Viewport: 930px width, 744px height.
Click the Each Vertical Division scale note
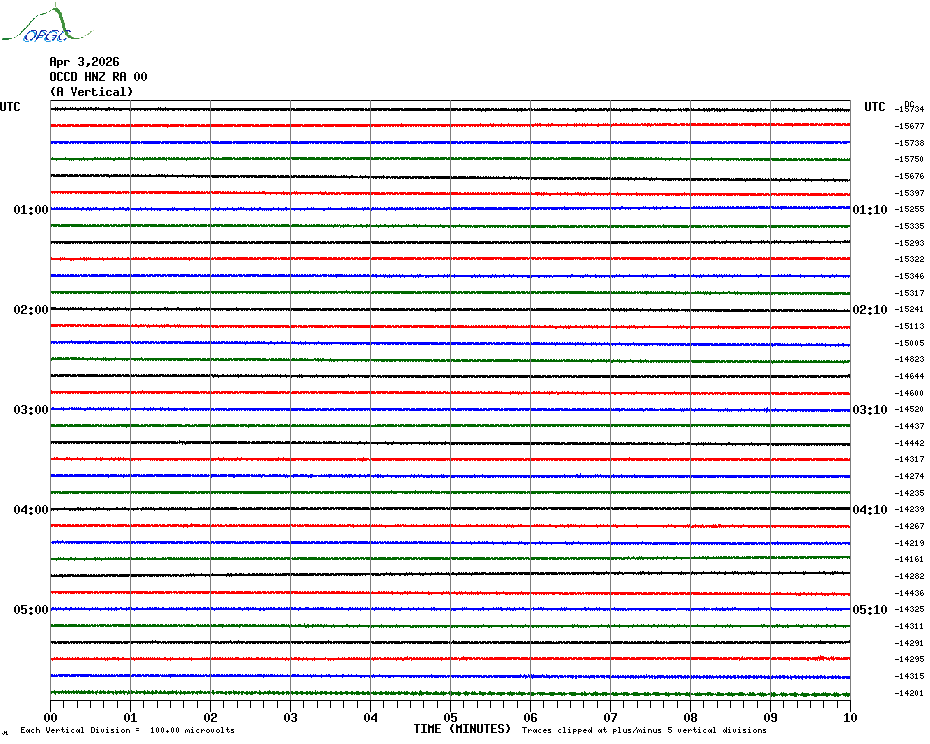click(x=127, y=730)
